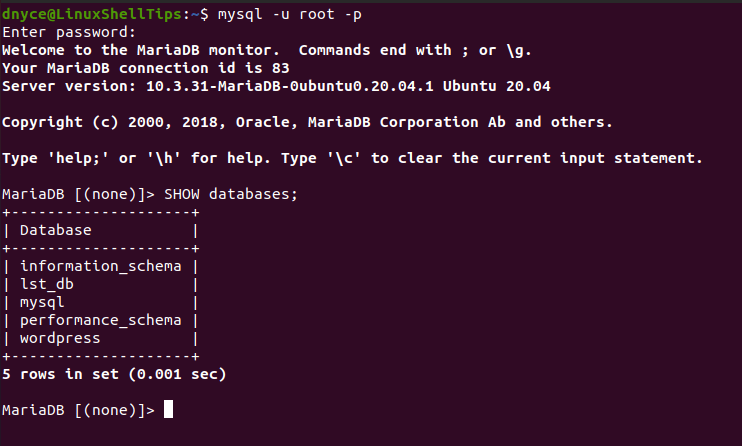Click the Database column header
Screen dimensions: 742x446
point(55,230)
